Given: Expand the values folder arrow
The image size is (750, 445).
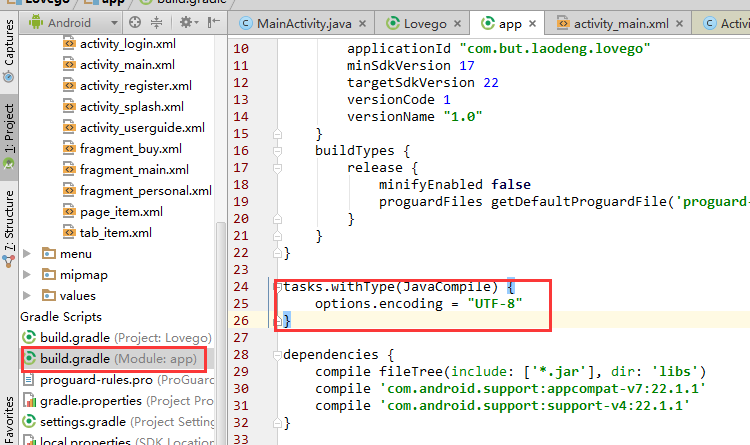Looking at the screenshot, I should click(x=27, y=296).
